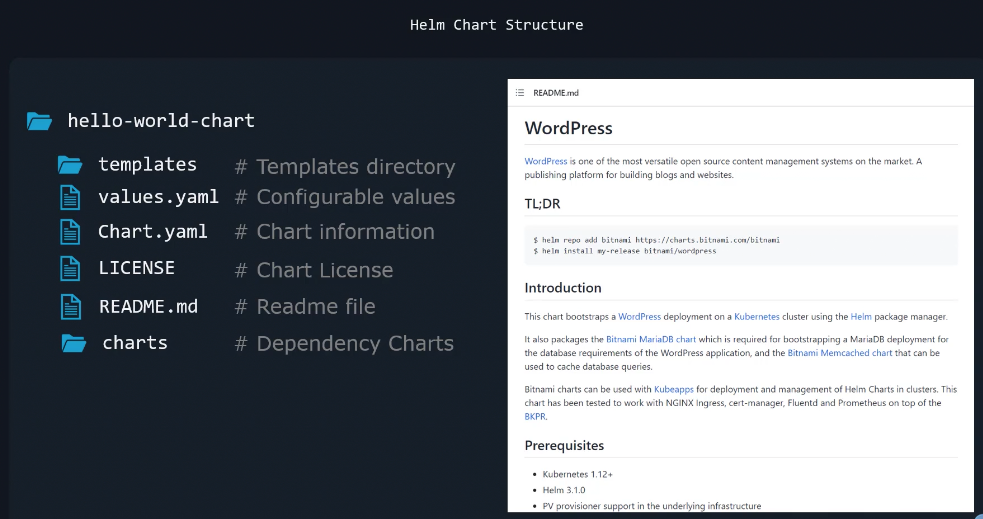Click the hello-world-chart root folder icon
Viewport: 983px width, 519px height.
point(39,121)
